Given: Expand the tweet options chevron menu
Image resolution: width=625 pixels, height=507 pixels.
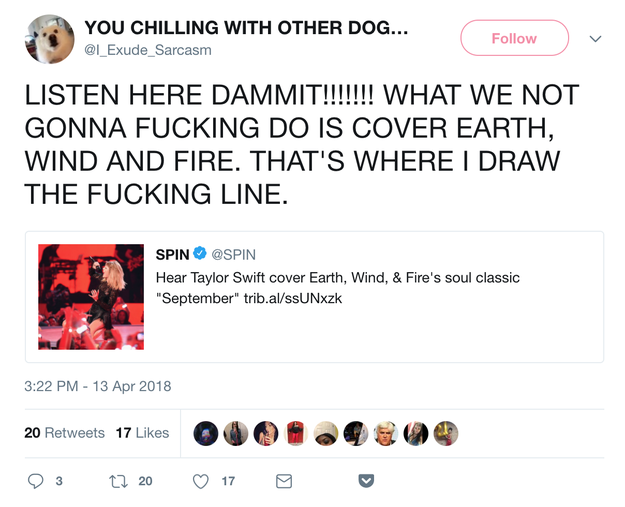Looking at the screenshot, I should (x=596, y=39).
